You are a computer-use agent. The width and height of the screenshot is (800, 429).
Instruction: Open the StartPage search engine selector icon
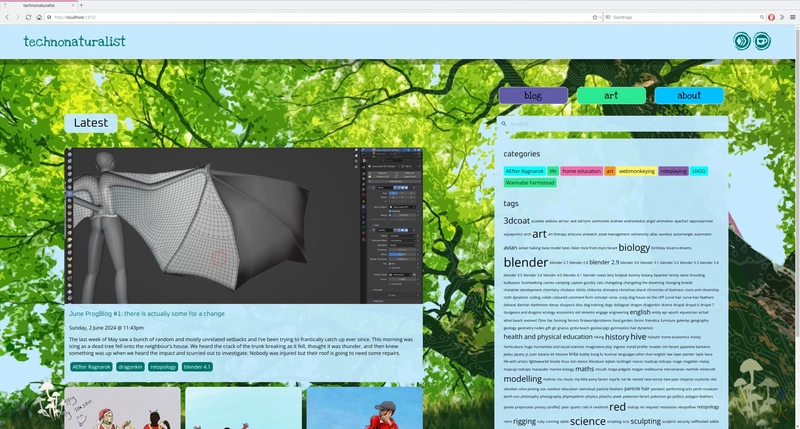pos(608,17)
